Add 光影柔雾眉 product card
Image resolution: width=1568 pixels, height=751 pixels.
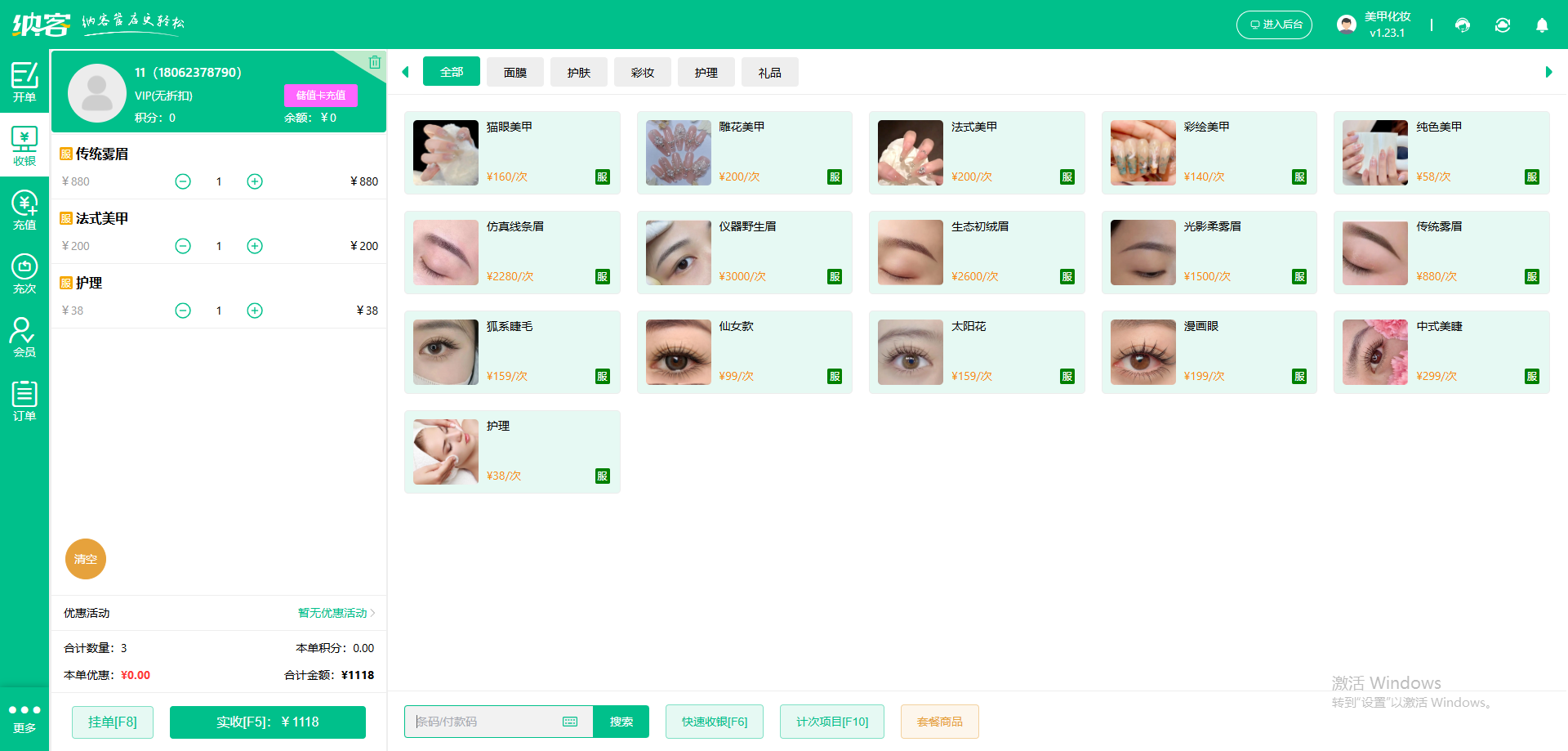click(1209, 253)
